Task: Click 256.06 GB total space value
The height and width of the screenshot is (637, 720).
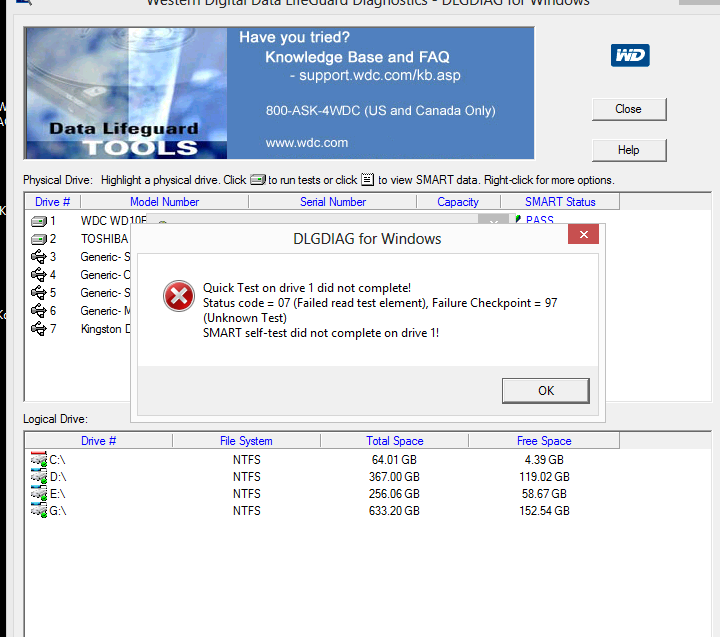Action: click(394, 494)
